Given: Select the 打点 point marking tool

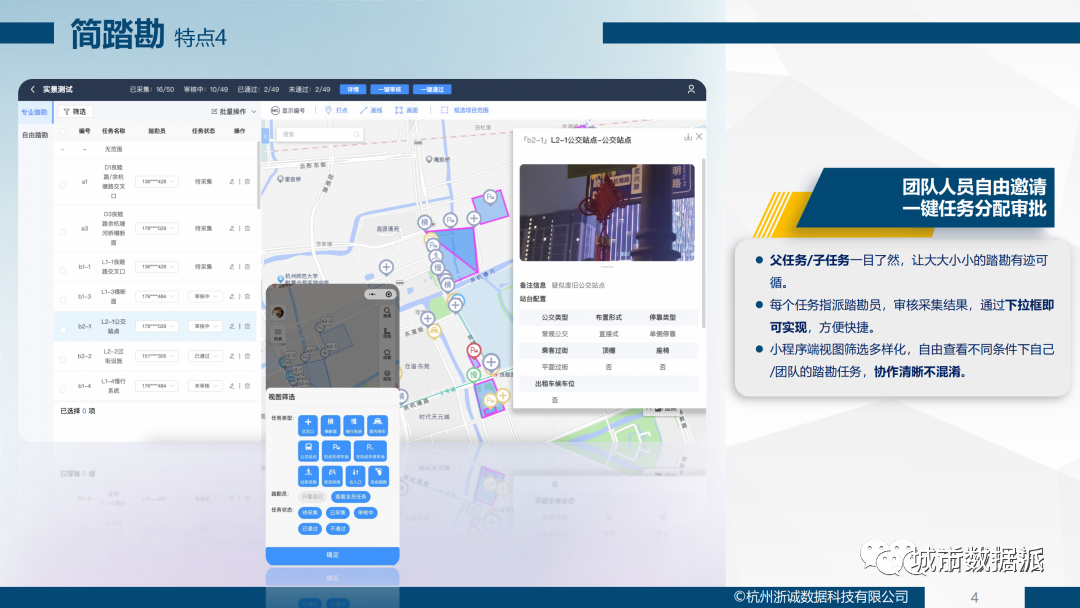Looking at the screenshot, I should (338, 110).
